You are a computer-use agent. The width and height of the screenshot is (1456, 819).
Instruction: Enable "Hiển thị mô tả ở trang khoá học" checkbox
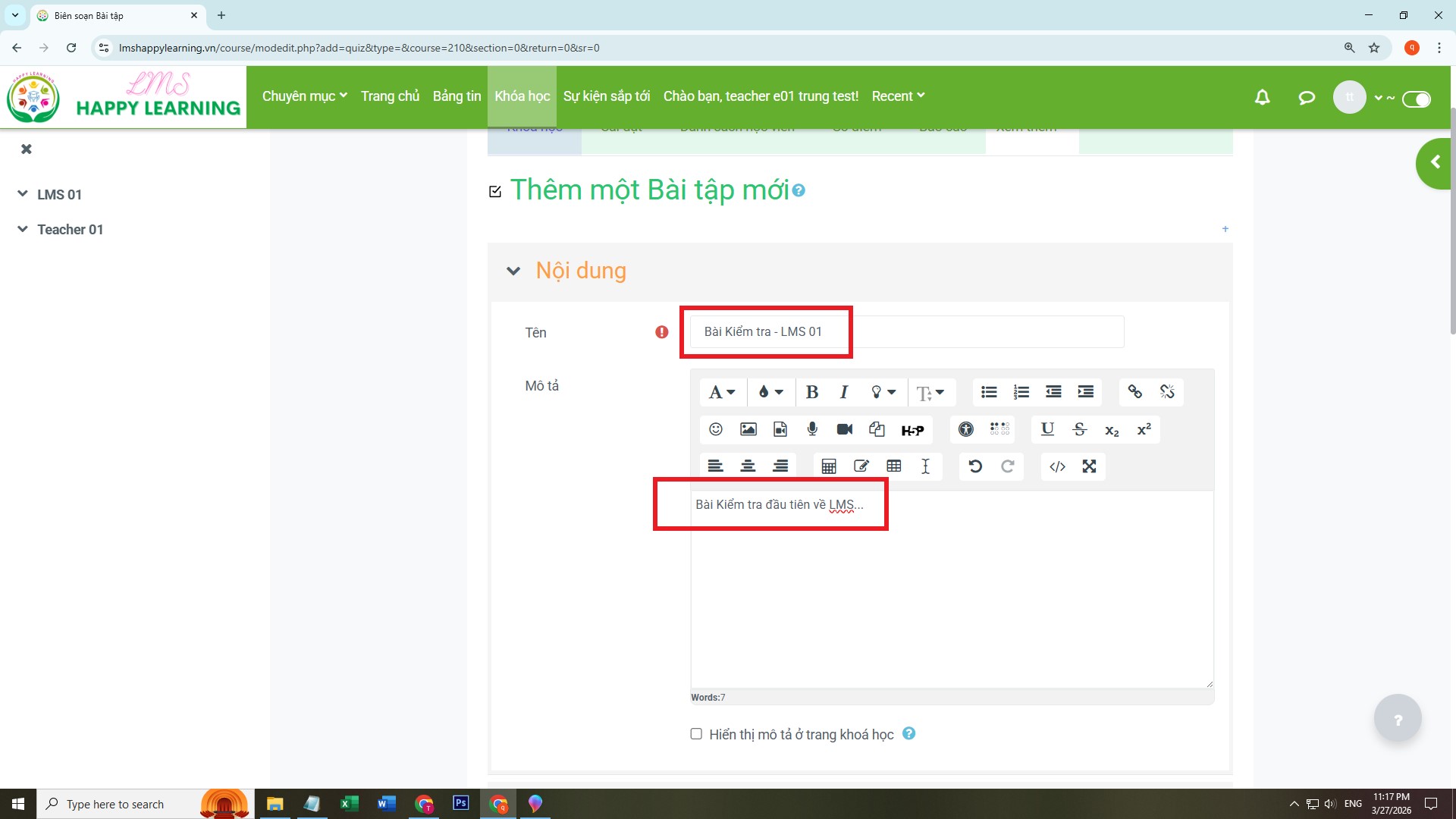point(696,734)
